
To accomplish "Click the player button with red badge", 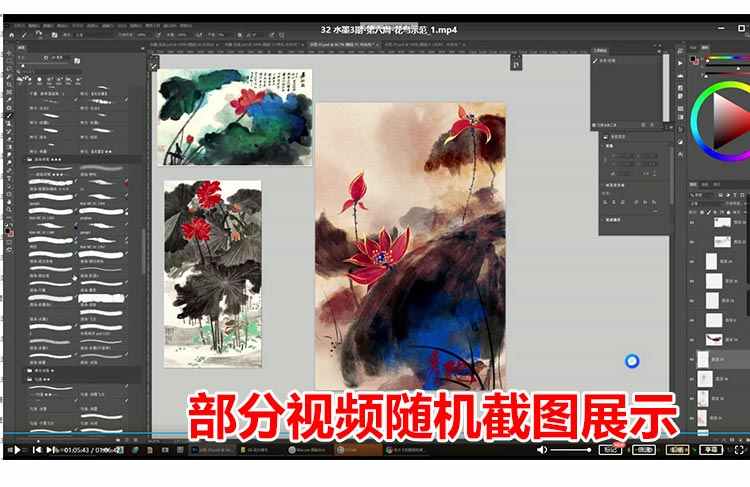I will point(610,450).
